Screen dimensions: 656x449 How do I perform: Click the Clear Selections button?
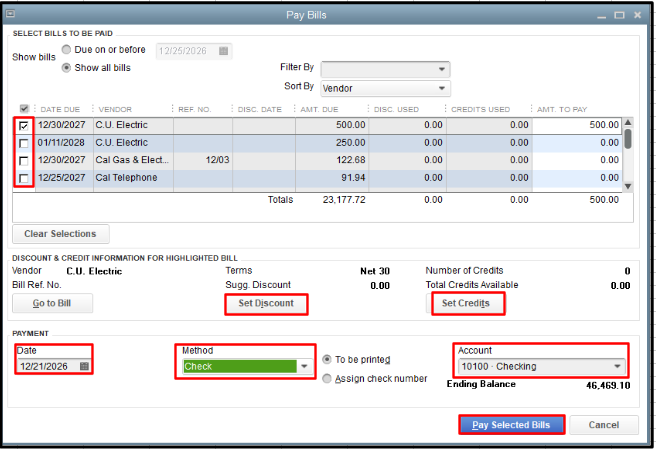pyautogui.click(x=61, y=234)
